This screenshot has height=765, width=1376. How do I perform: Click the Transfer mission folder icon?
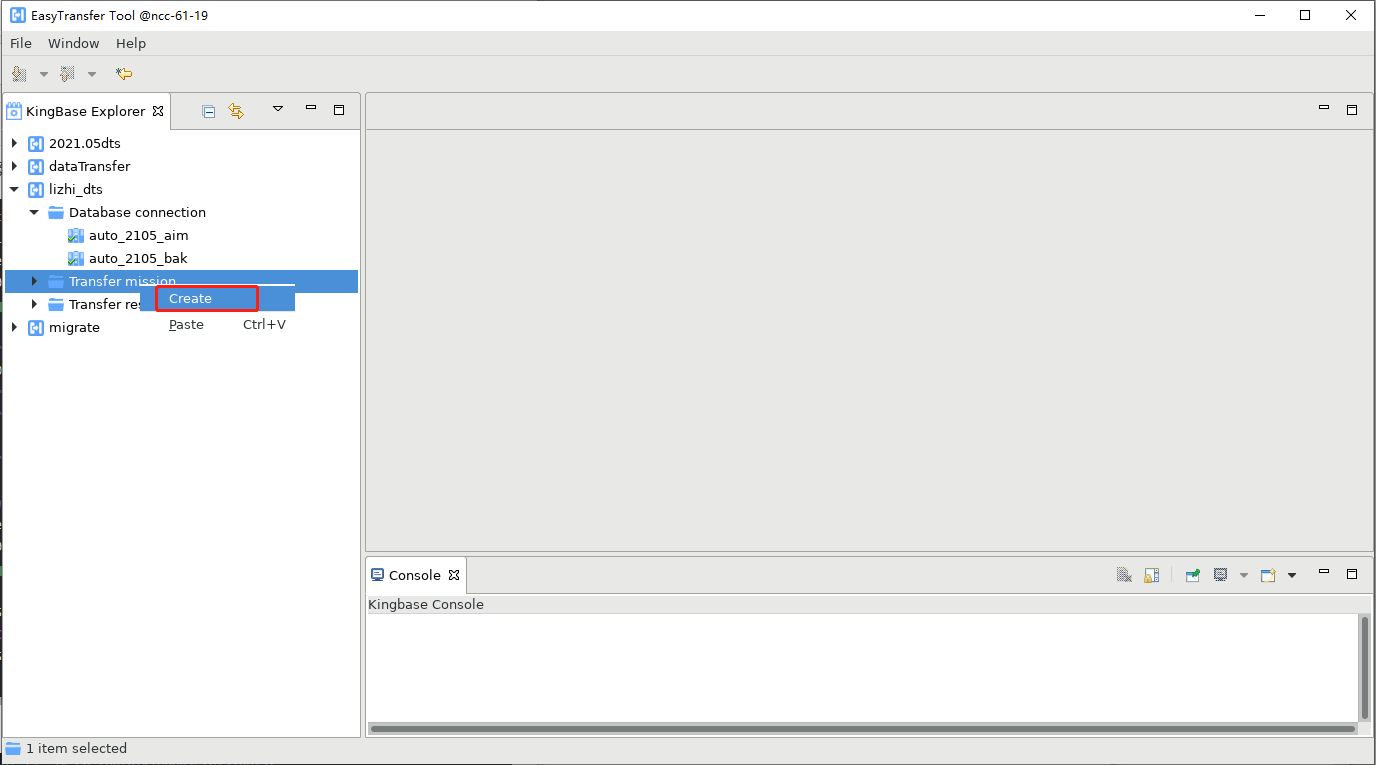coord(56,281)
